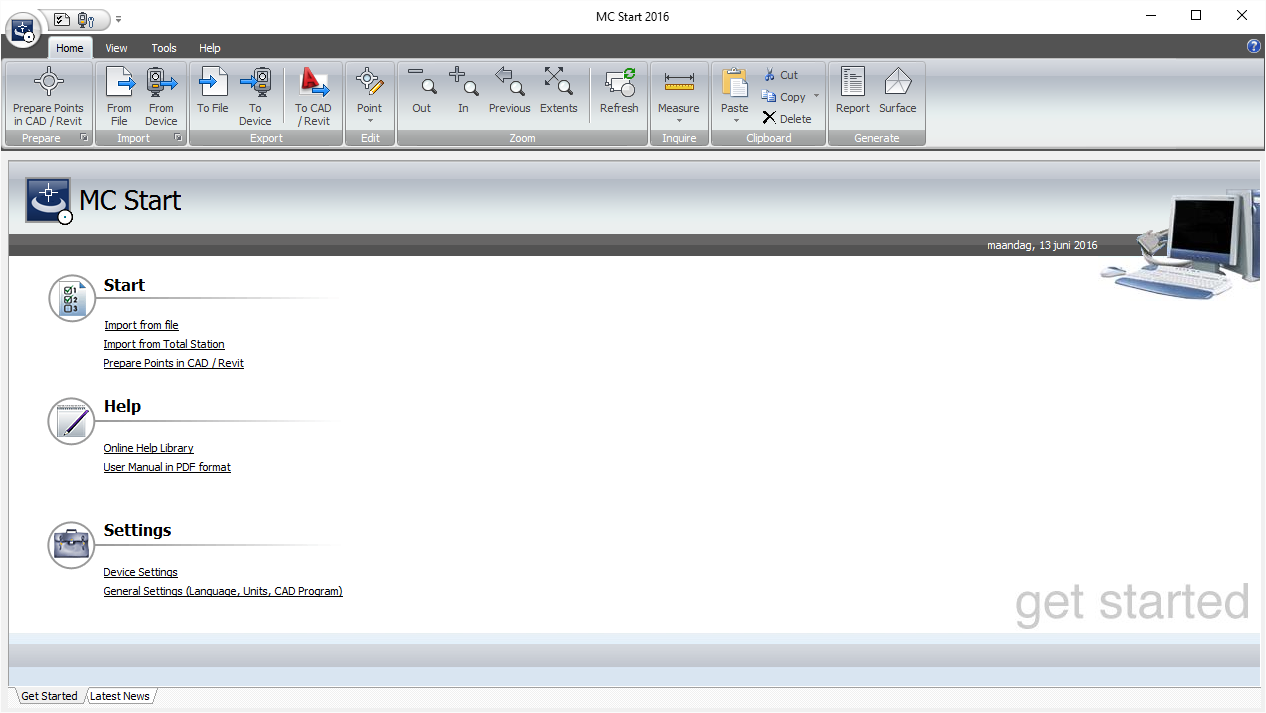1266x713 pixels.
Task: Click the settings checklist quick access icon
Action: 62,19
